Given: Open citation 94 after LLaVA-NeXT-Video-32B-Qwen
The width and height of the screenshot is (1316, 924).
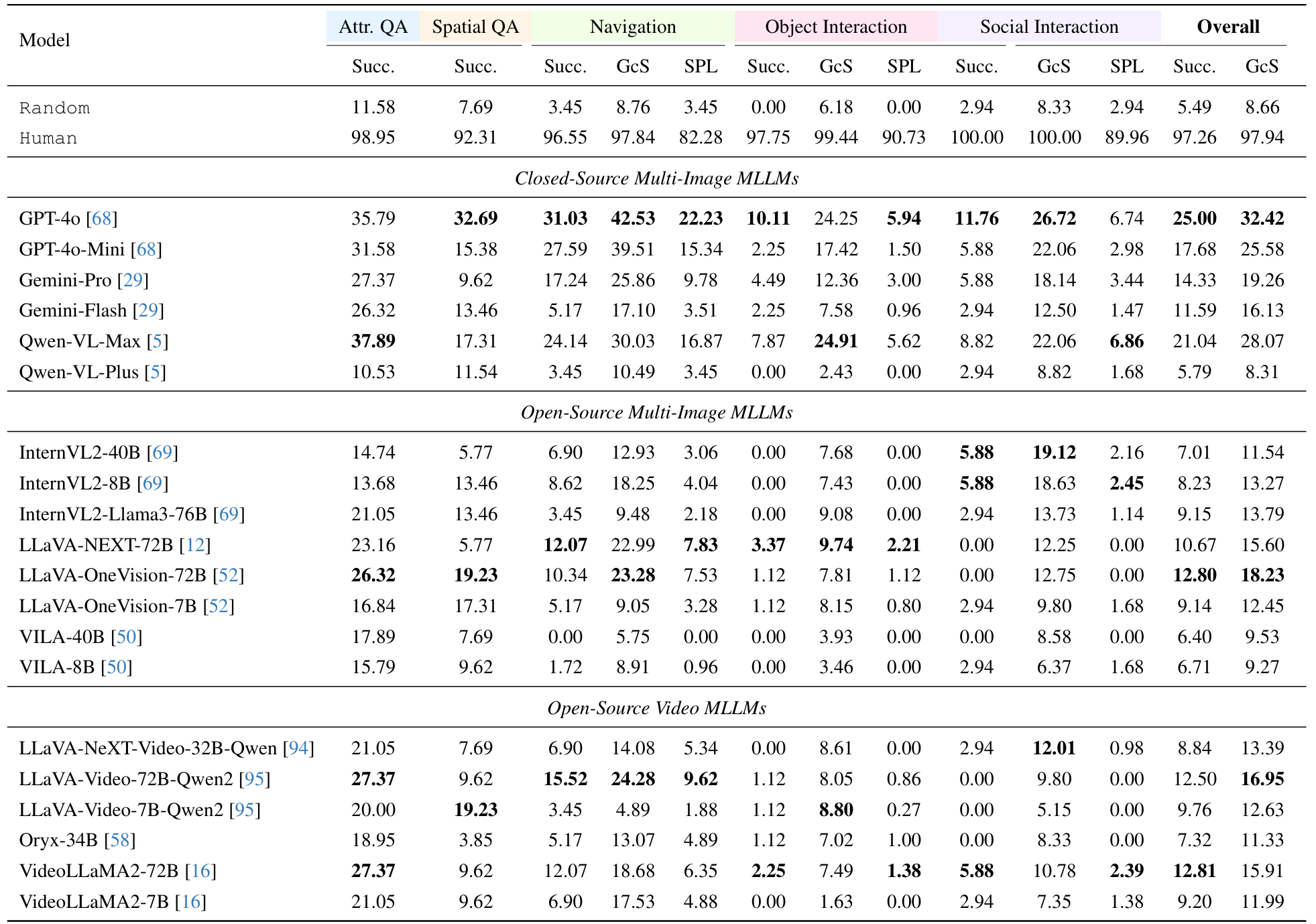Looking at the screenshot, I should tap(298, 748).
